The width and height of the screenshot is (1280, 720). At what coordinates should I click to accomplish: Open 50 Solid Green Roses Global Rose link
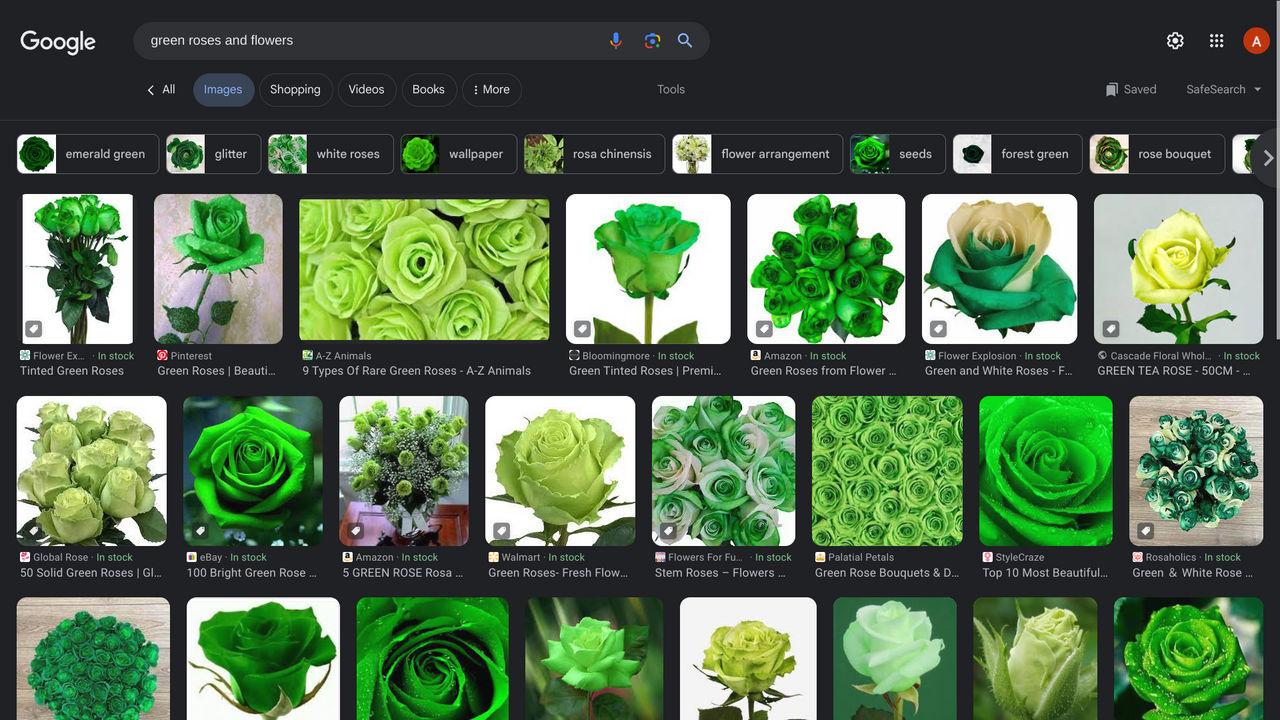pyautogui.click(x=91, y=573)
